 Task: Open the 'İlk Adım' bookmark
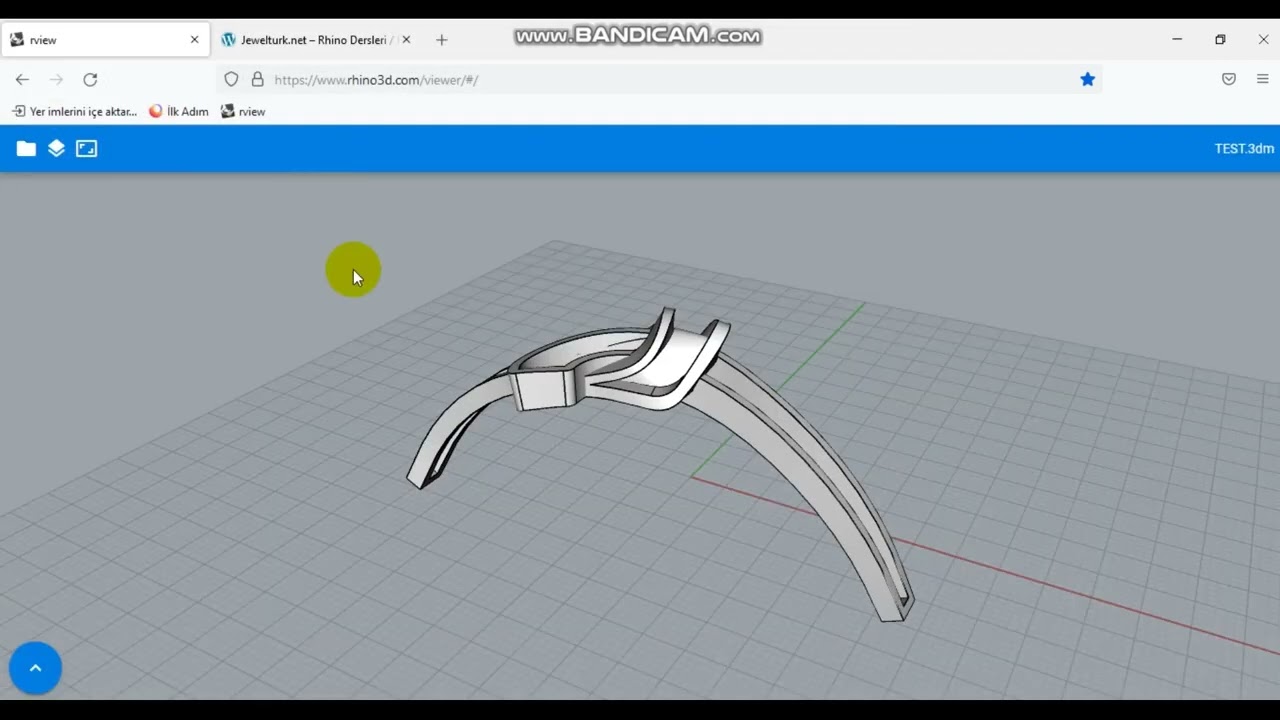click(179, 112)
